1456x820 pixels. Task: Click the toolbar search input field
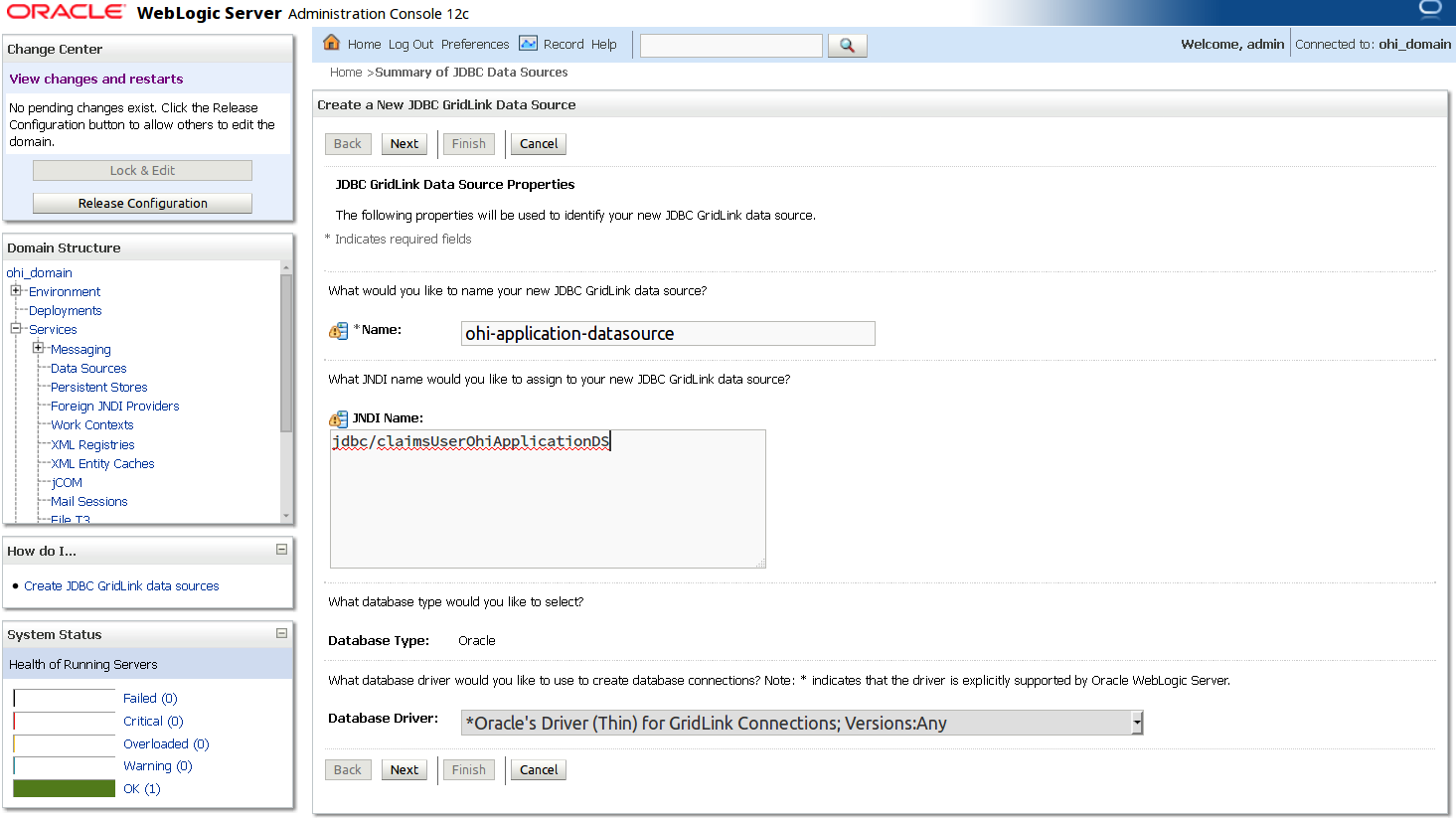click(731, 46)
